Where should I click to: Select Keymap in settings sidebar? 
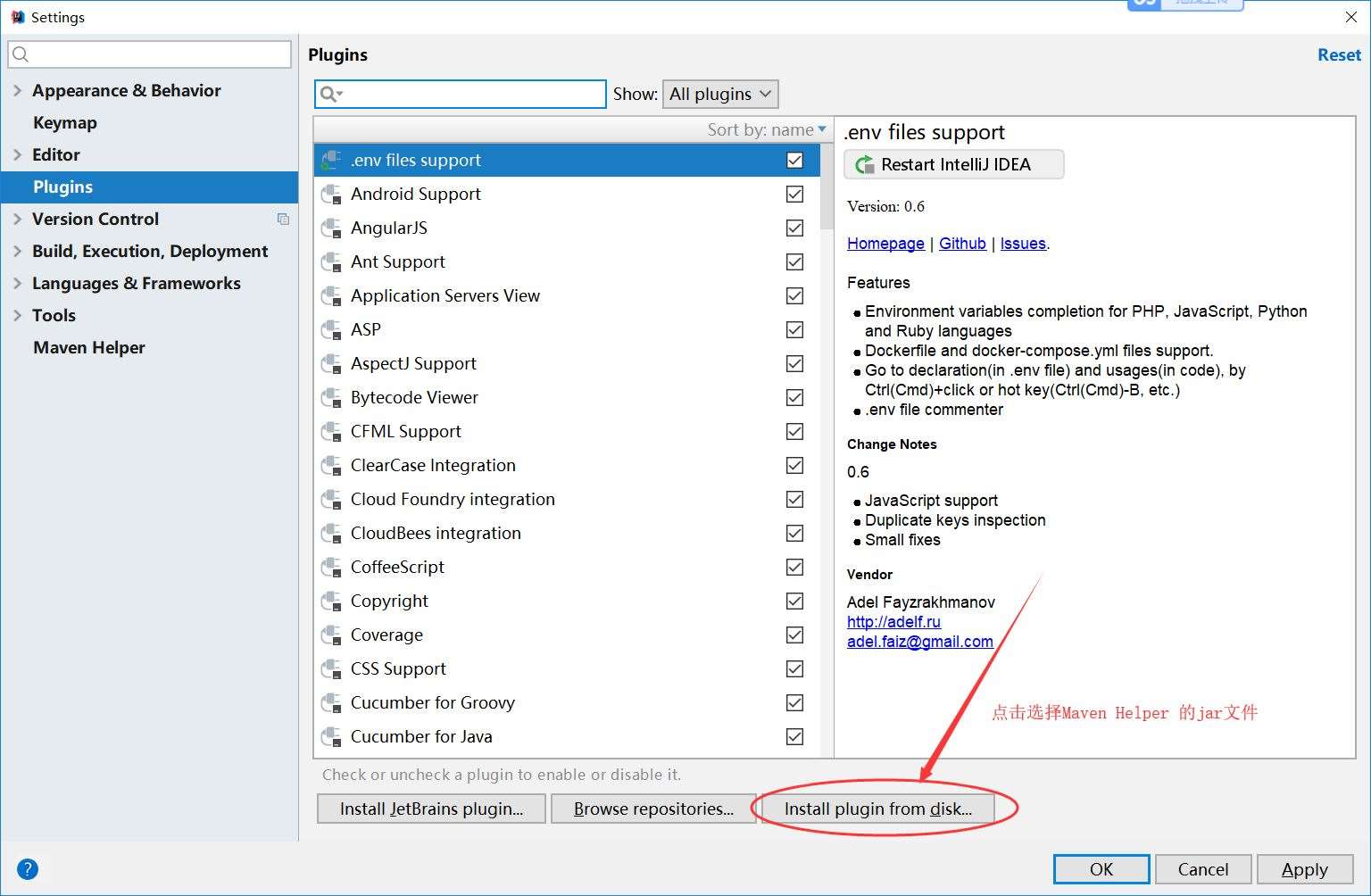[64, 123]
